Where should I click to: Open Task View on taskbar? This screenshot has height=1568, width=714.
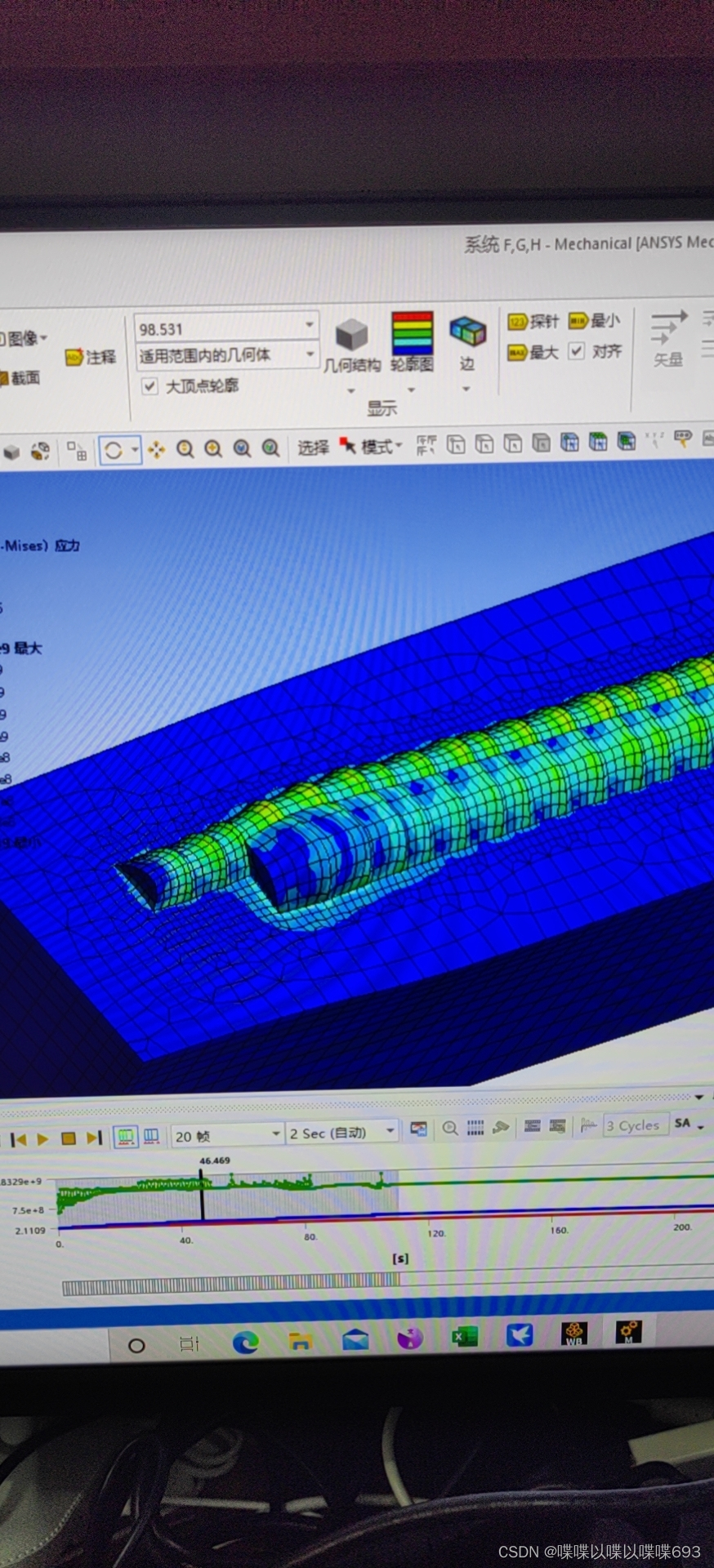click(189, 1343)
